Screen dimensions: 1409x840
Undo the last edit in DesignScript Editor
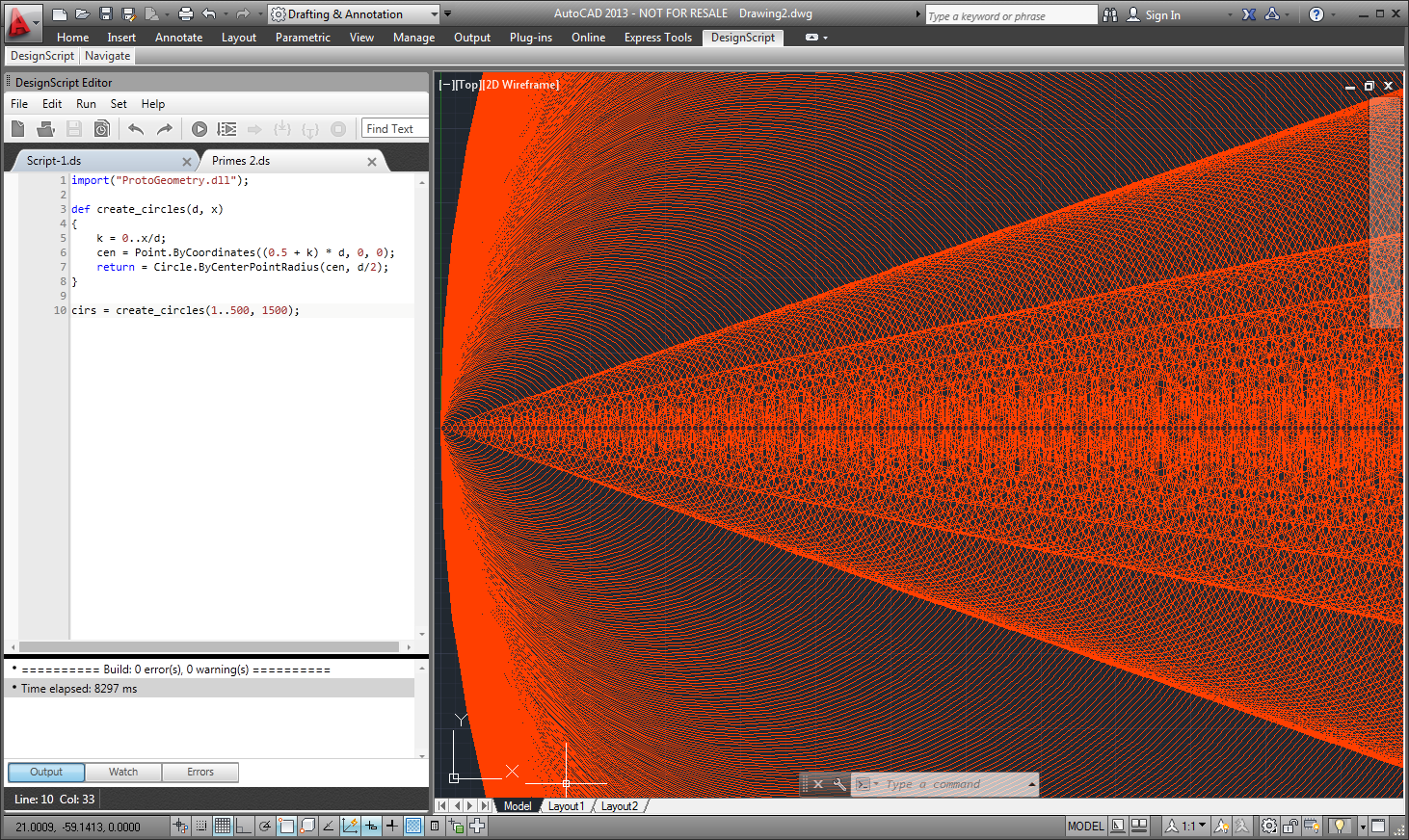pyautogui.click(x=136, y=129)
